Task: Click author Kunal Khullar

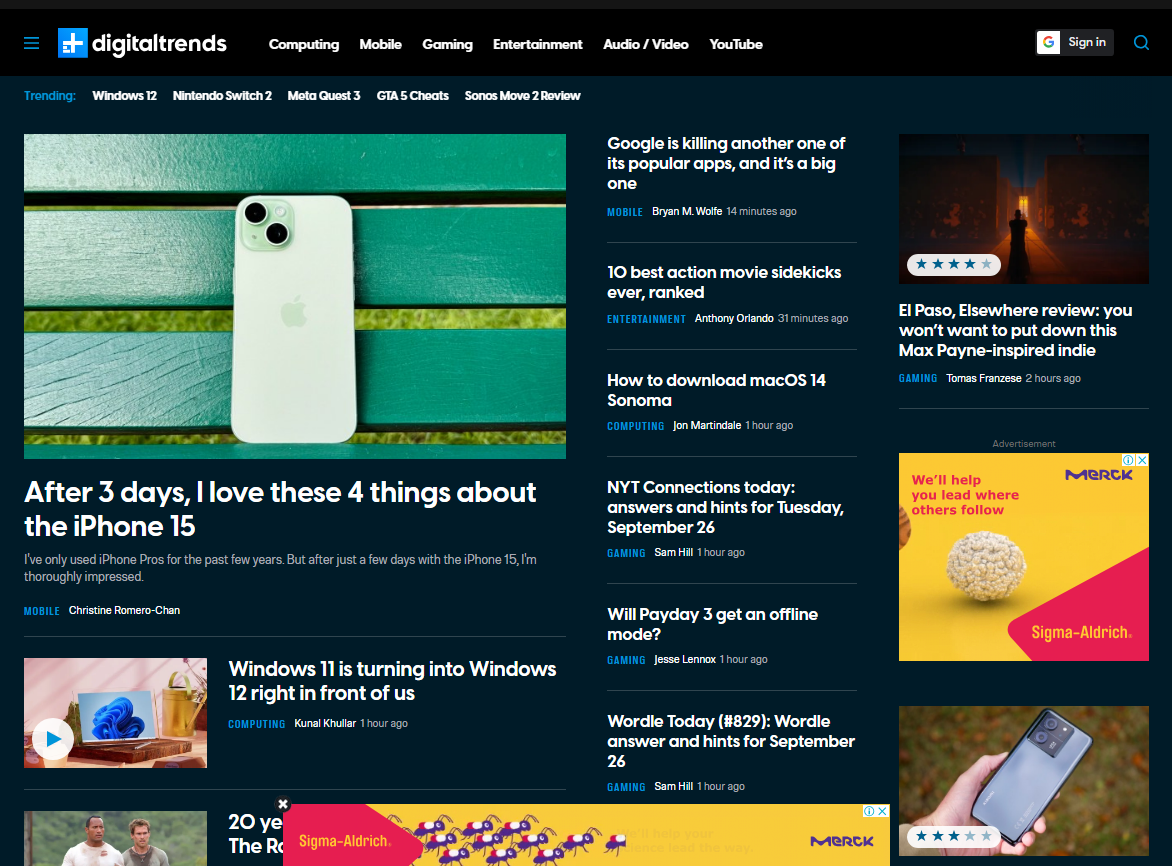Action: pyautogui.click(x=325, y=723)
